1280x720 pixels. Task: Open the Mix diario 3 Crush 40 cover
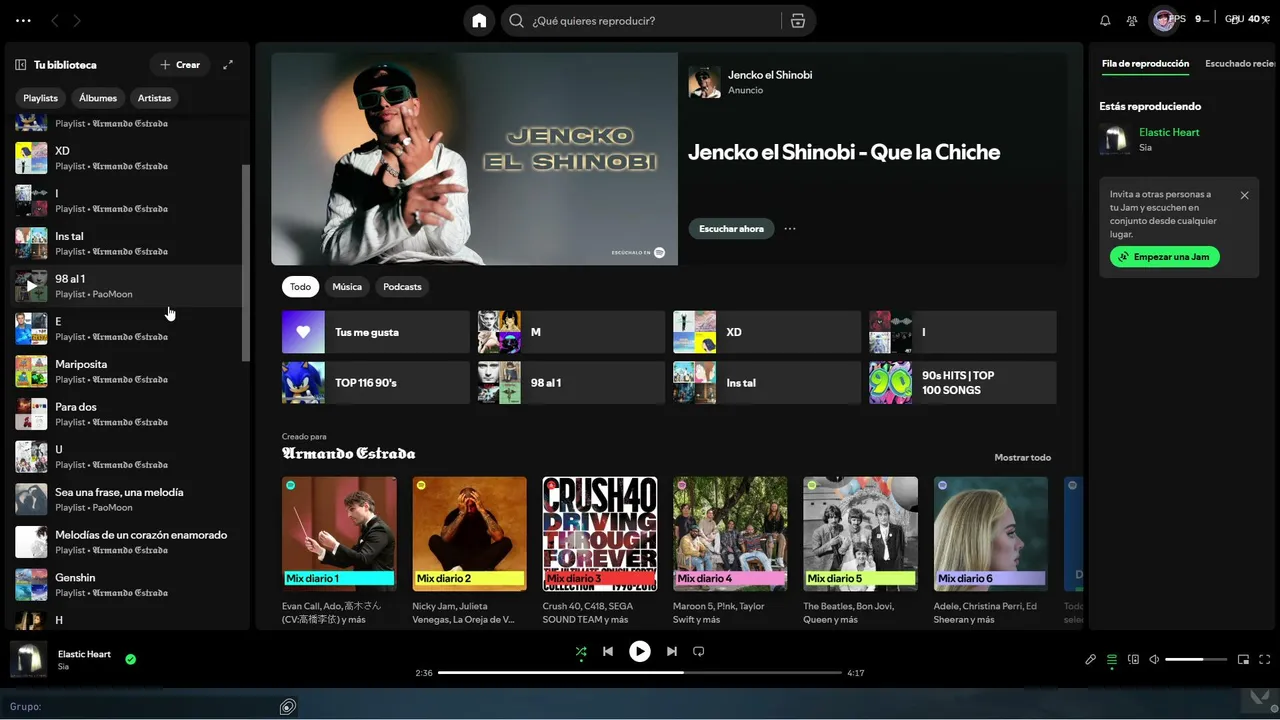pos(600,534)
